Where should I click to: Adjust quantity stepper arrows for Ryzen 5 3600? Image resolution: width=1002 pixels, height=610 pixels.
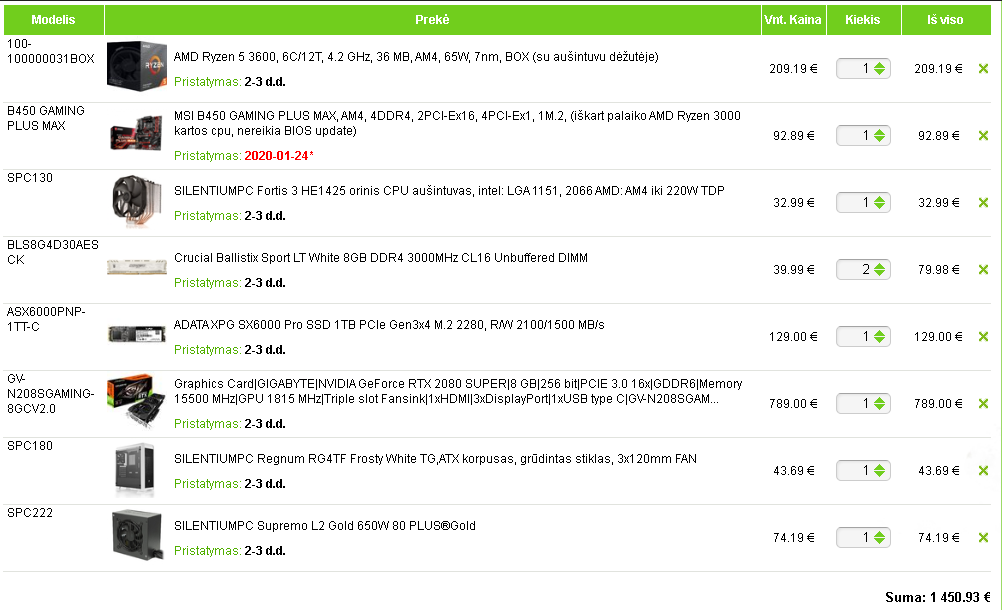click(879, 69)
